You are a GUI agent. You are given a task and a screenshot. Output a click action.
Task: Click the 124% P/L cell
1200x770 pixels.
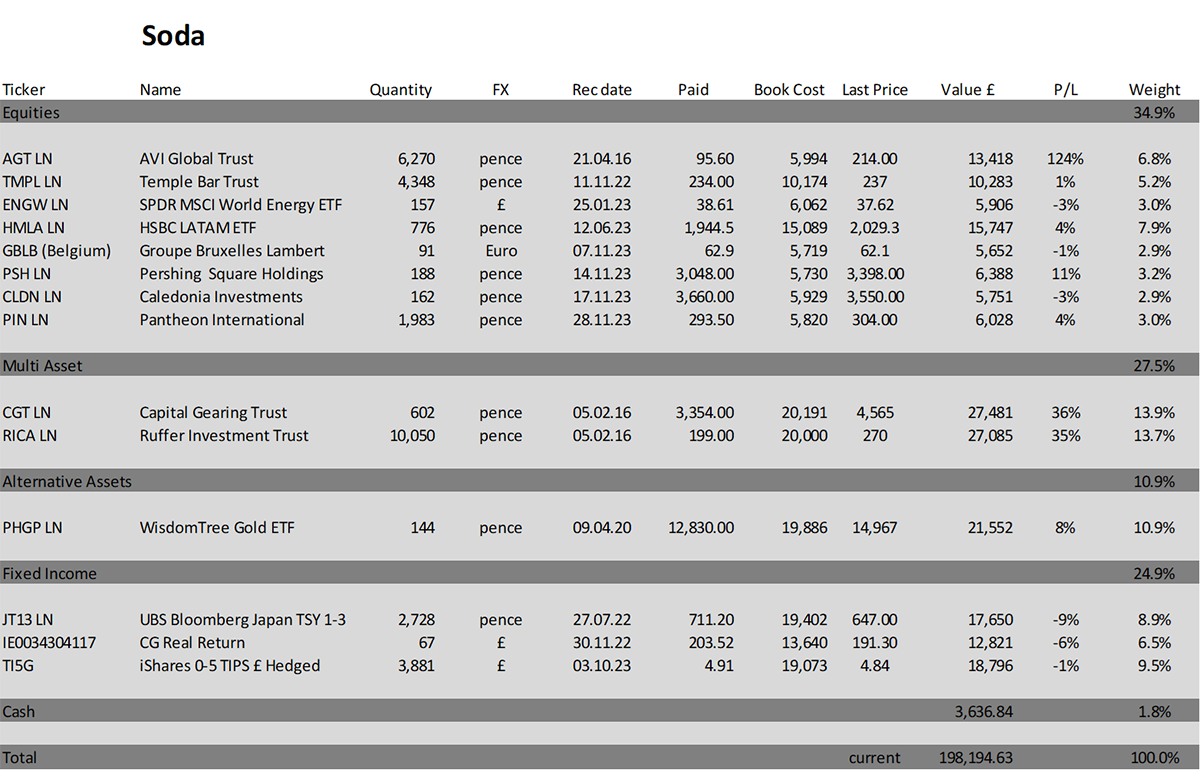click(x=1065, y=158)
